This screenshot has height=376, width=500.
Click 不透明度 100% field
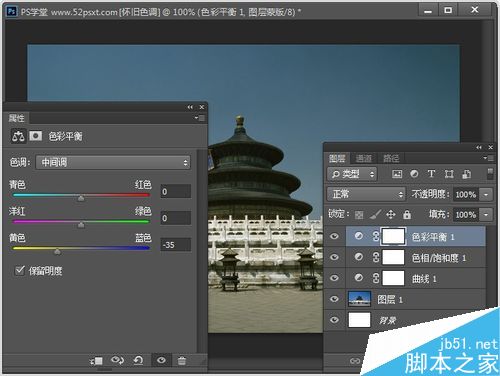pyautogui.click(x=466, y=194)
